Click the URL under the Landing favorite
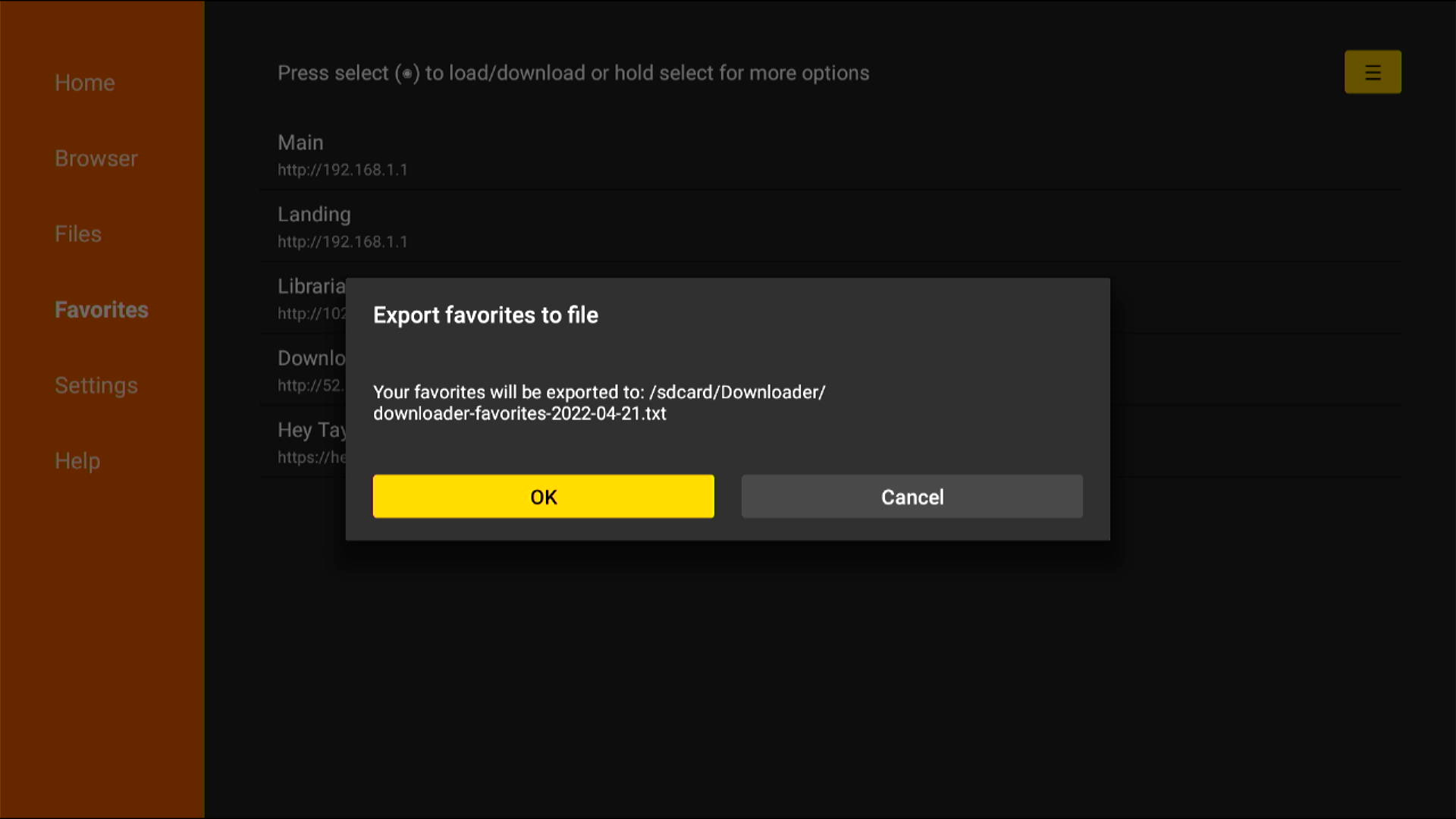Image resolution: width=1456 pixels, height=819 pixels. pos(343,242)
